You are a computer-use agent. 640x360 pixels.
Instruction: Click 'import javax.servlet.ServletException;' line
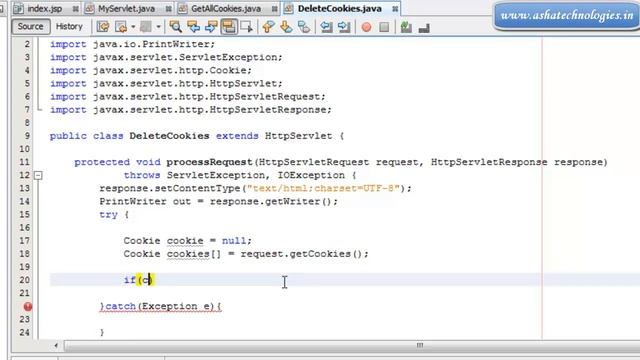[x=166, y=57]
